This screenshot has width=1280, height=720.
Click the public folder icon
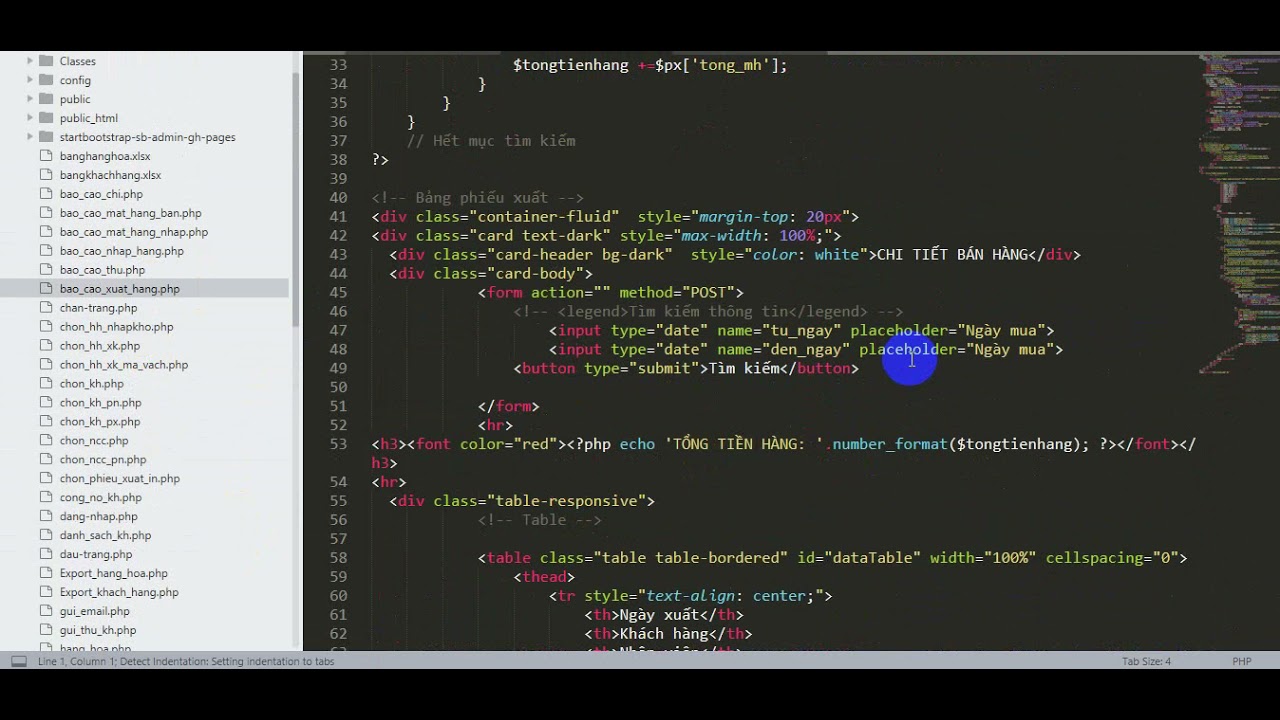click(46, 99)
